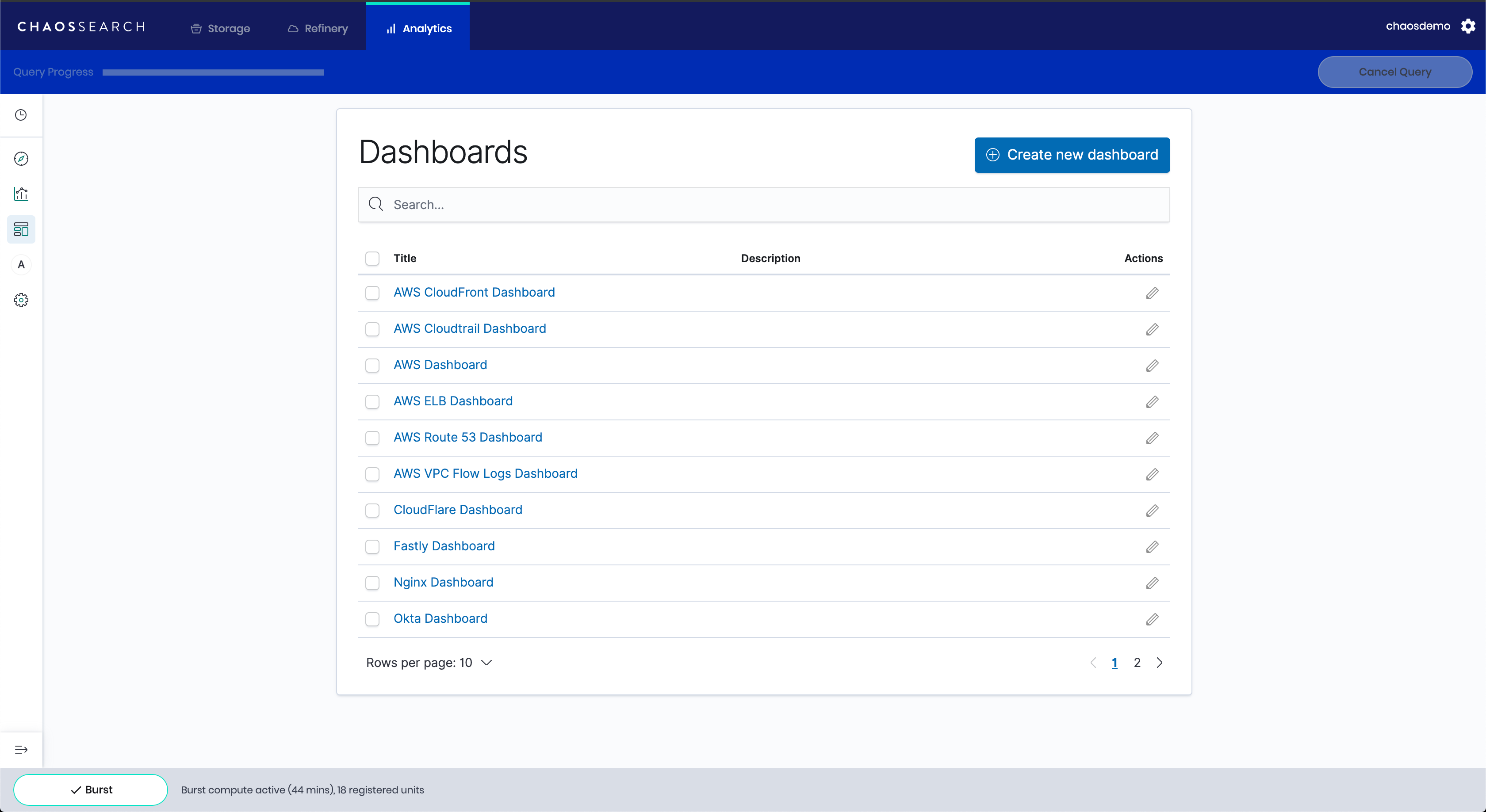1486x812 pixels.
Task: Tick the select-all checkbox beside Title
Action: coord(372,258)
